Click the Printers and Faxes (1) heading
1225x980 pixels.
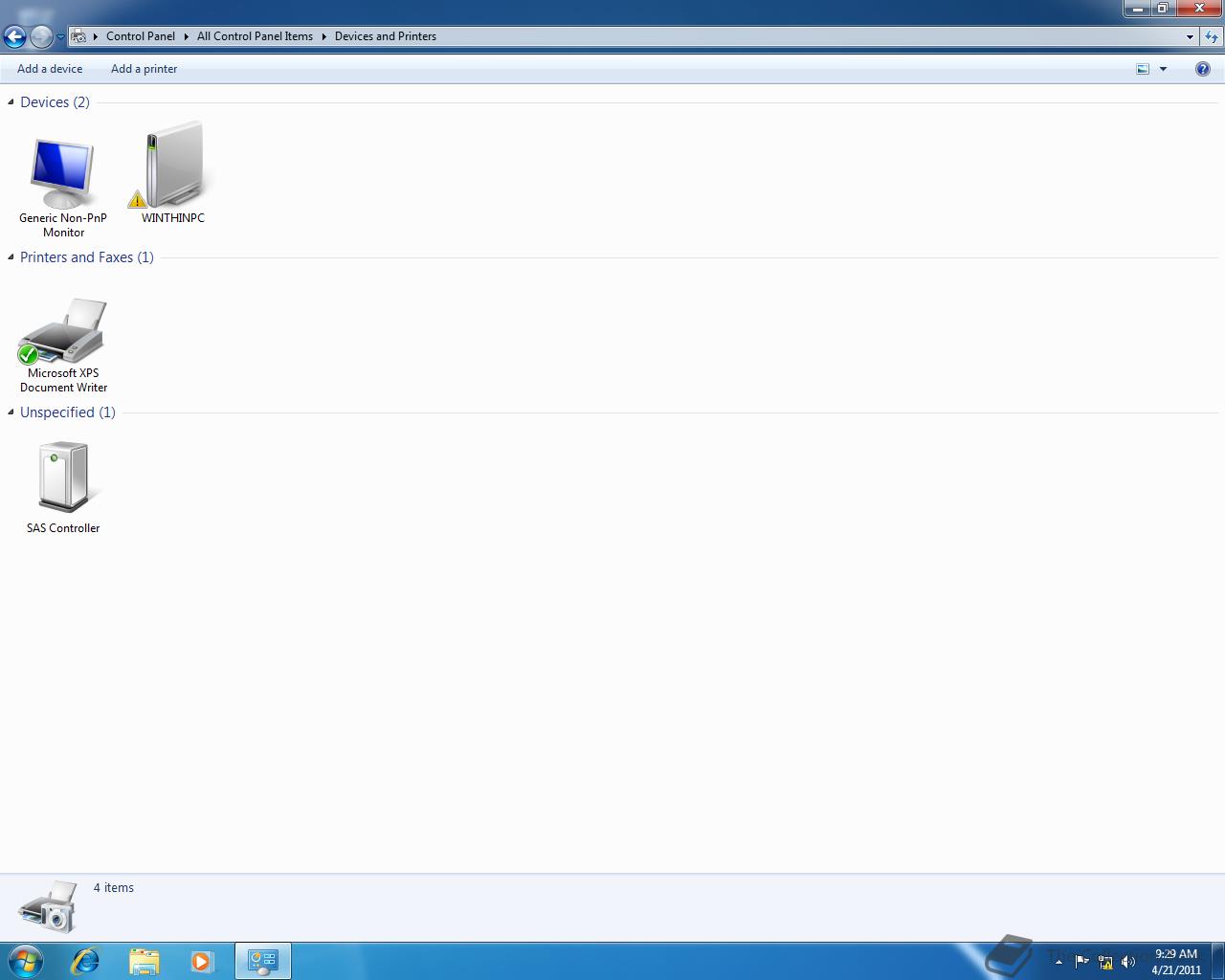pyautogui.click(x=87, y=257)
